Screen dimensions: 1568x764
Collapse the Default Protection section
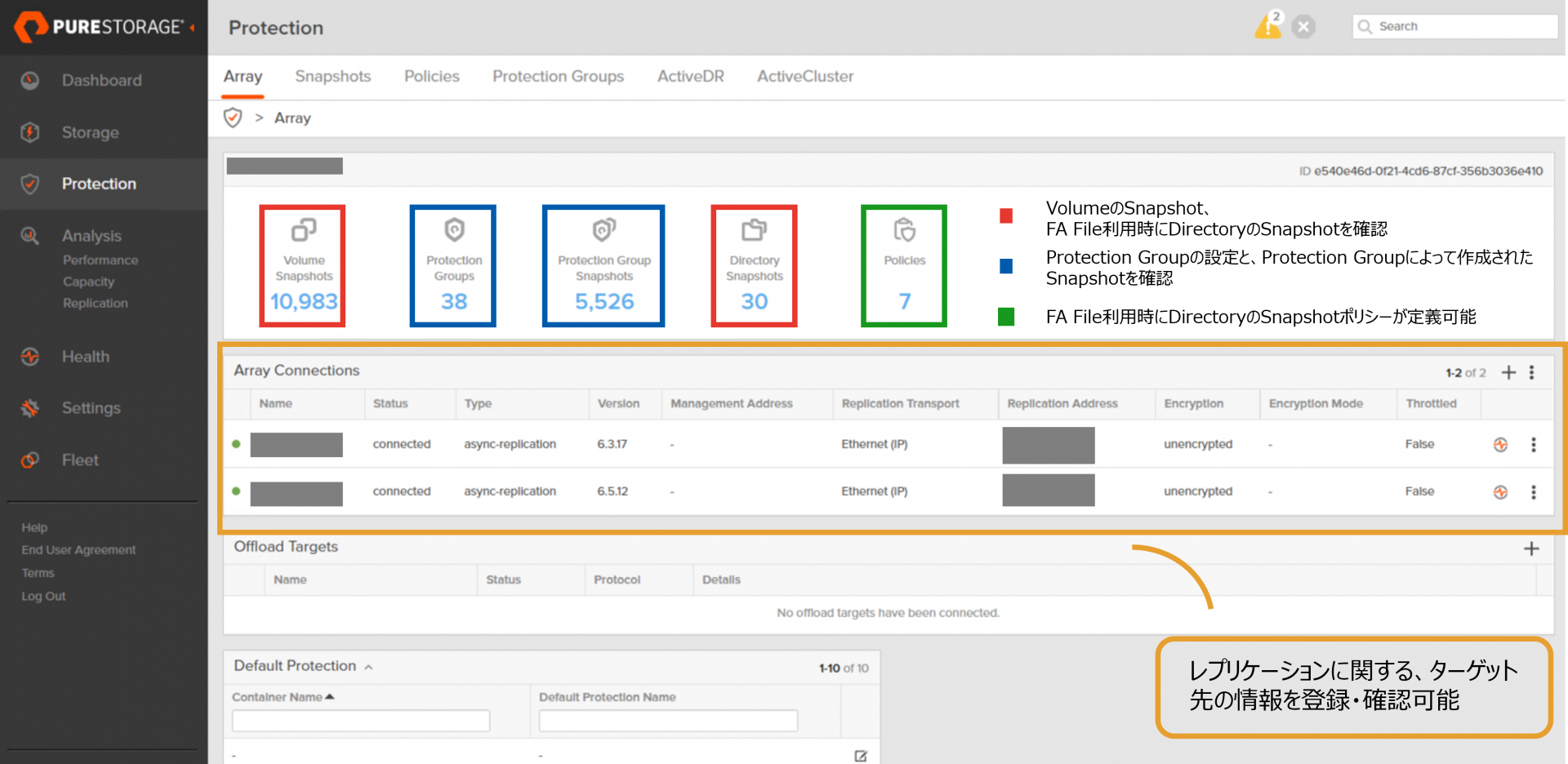(x=369, y=667)
